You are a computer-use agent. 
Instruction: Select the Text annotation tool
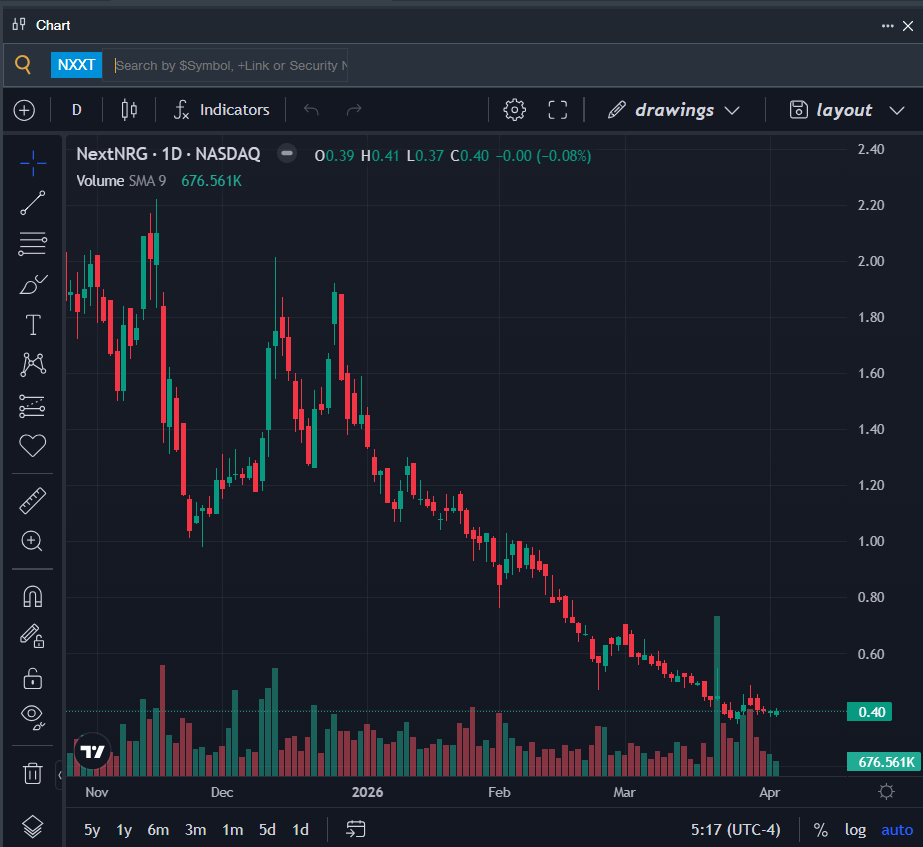tap(33, 324)
